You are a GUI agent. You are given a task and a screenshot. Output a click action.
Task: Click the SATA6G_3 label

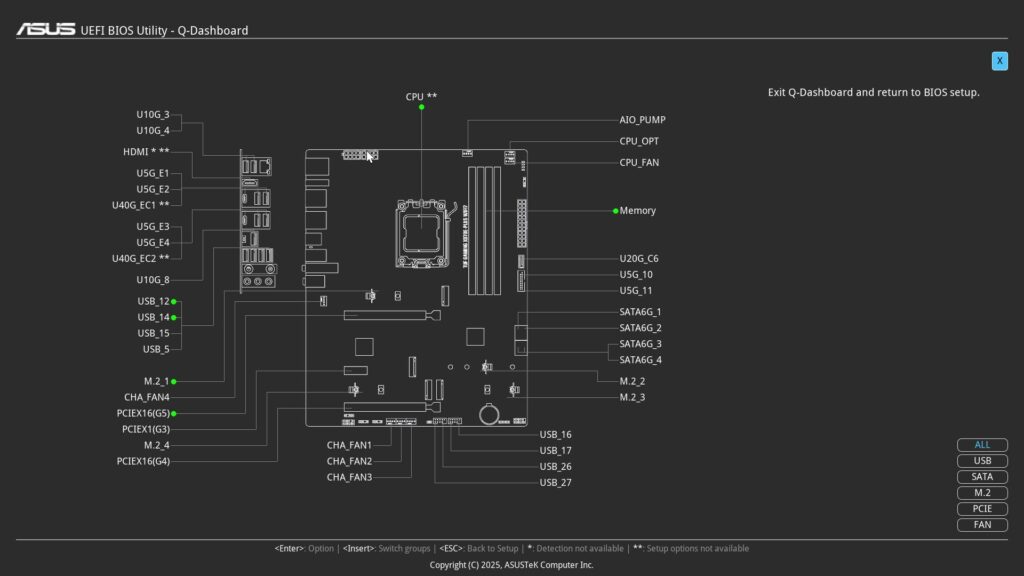[x=640, y=344]
